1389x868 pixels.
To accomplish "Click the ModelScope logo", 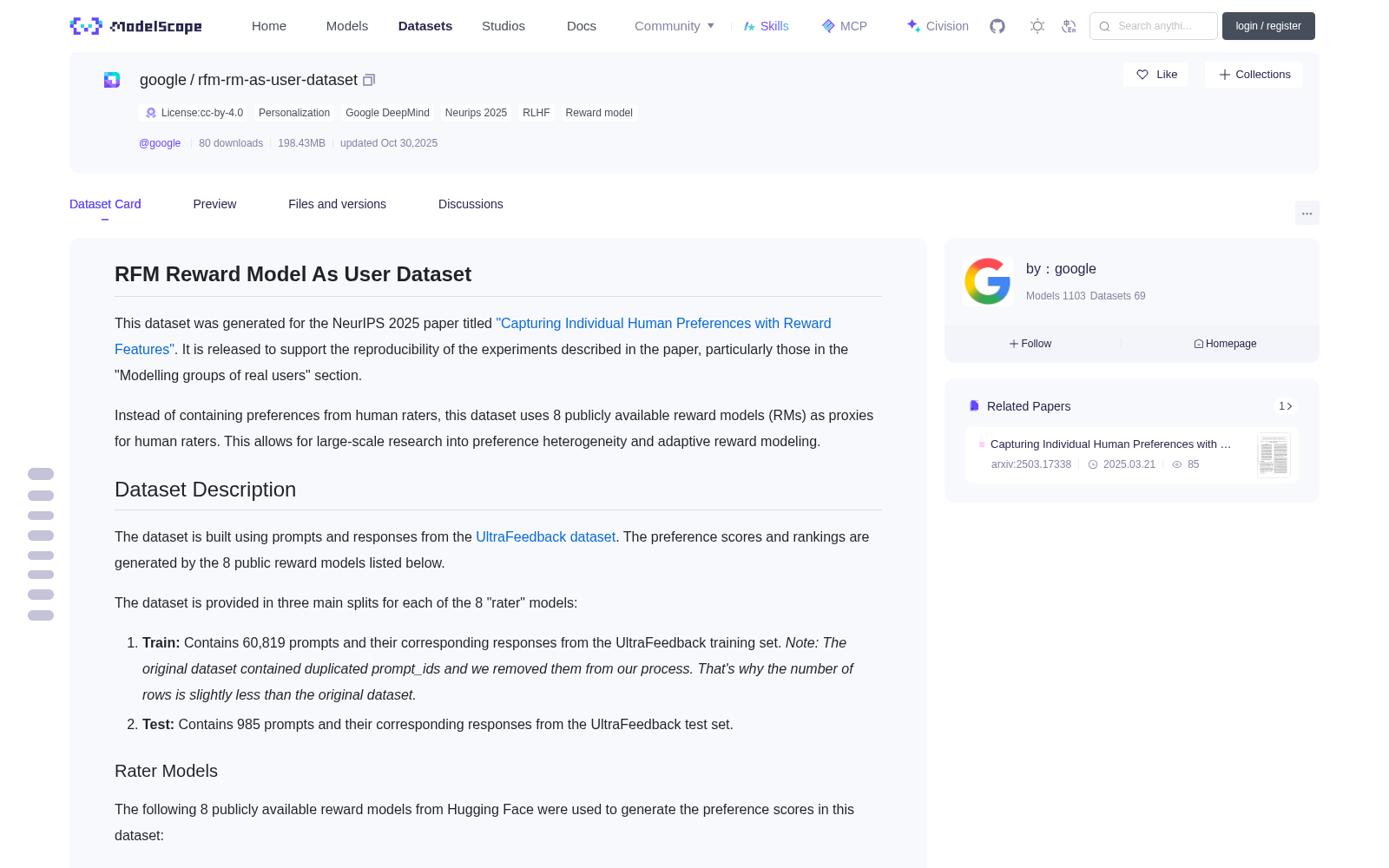I will coord(135,26).
